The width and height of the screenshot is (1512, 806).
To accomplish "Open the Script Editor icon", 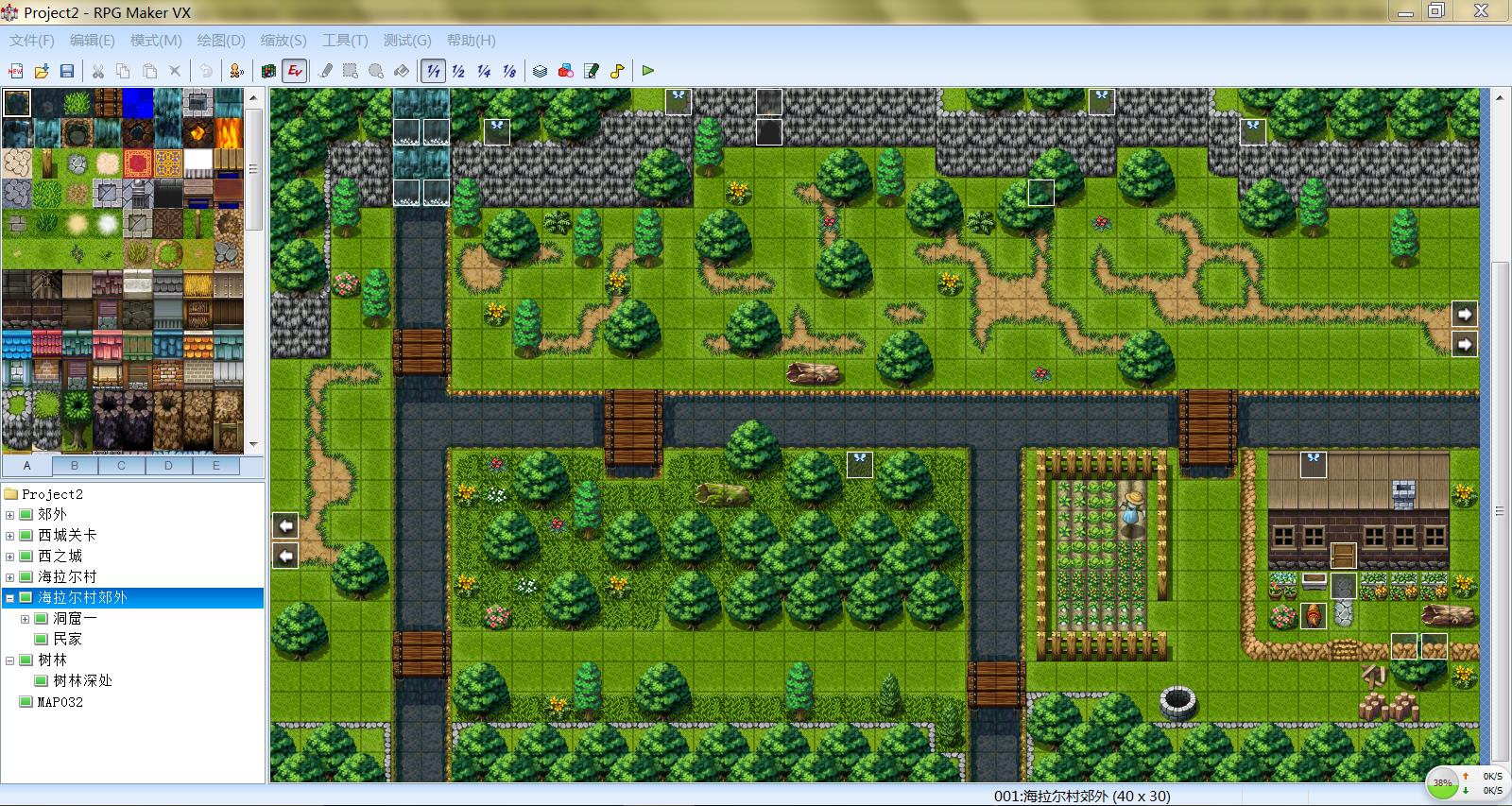I will pyautogui.click(x=592, y=71).
